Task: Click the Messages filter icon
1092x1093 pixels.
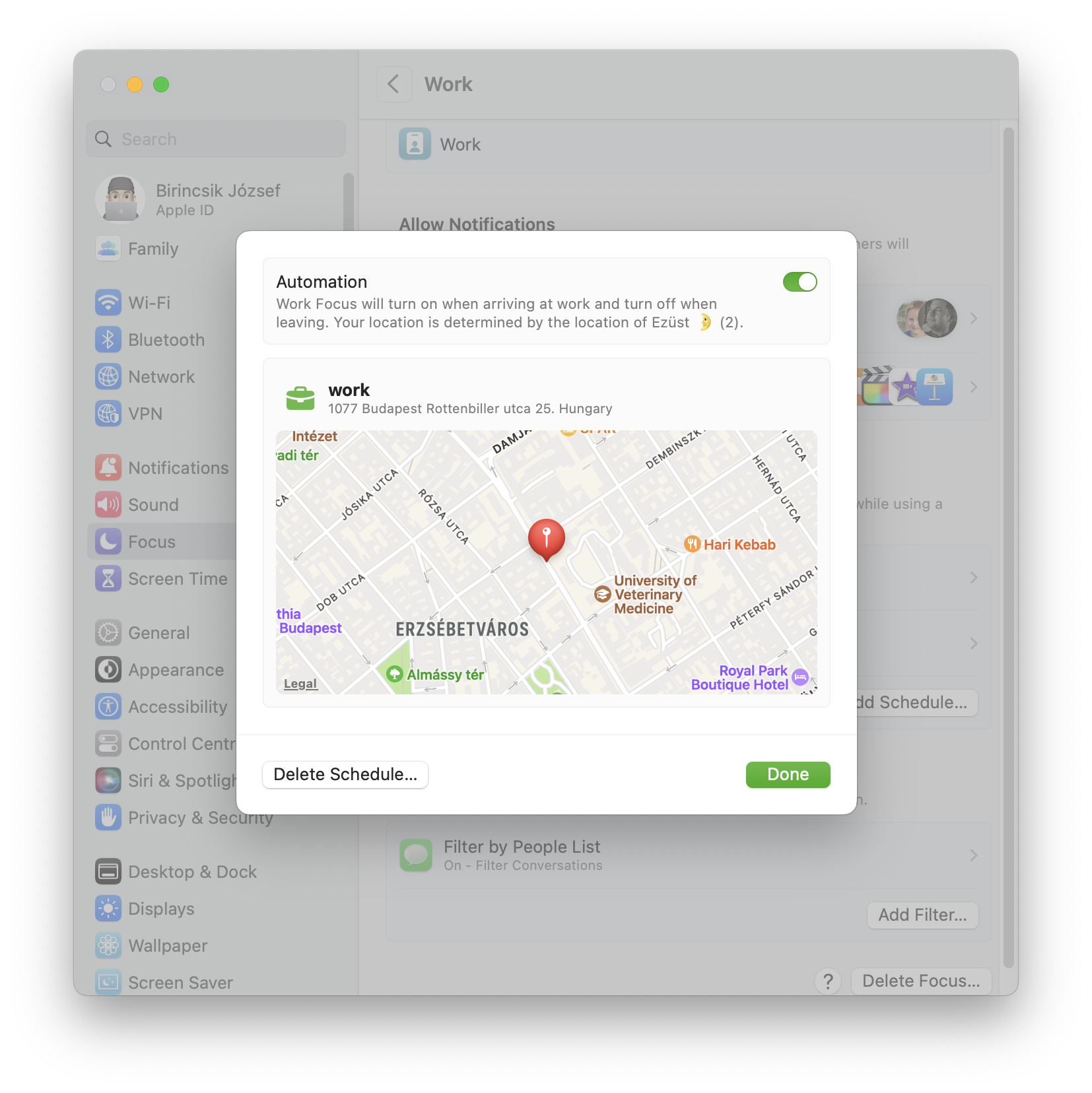Action: [x=416, y=855]
